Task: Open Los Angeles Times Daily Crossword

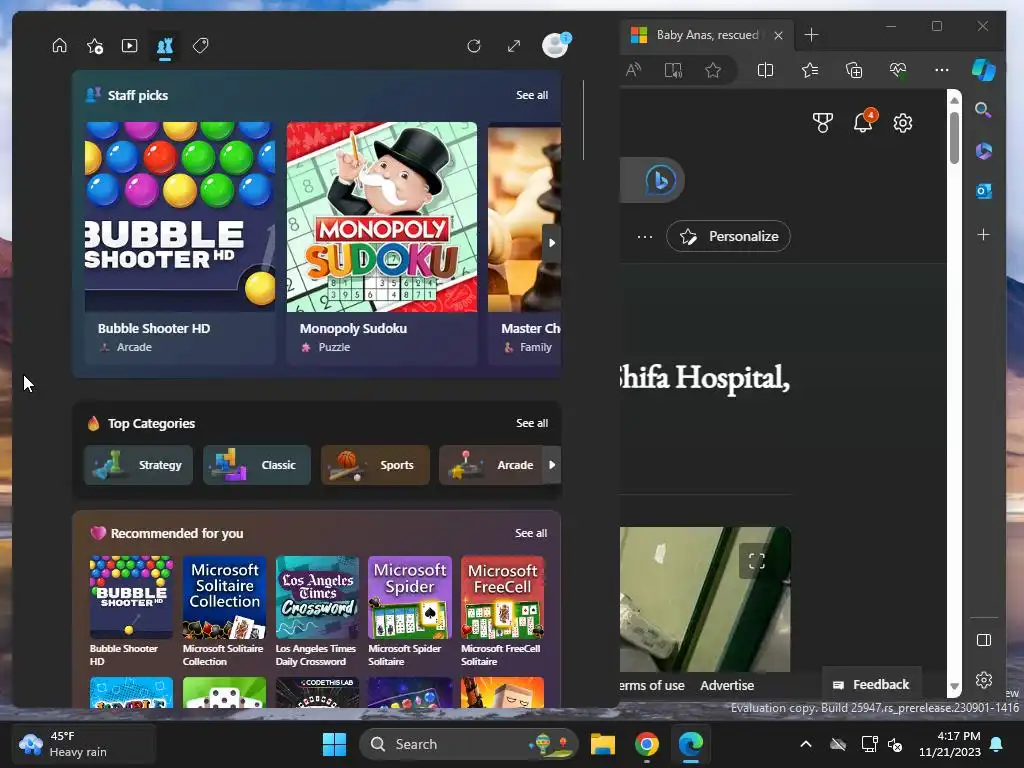Action: (317, 611)
